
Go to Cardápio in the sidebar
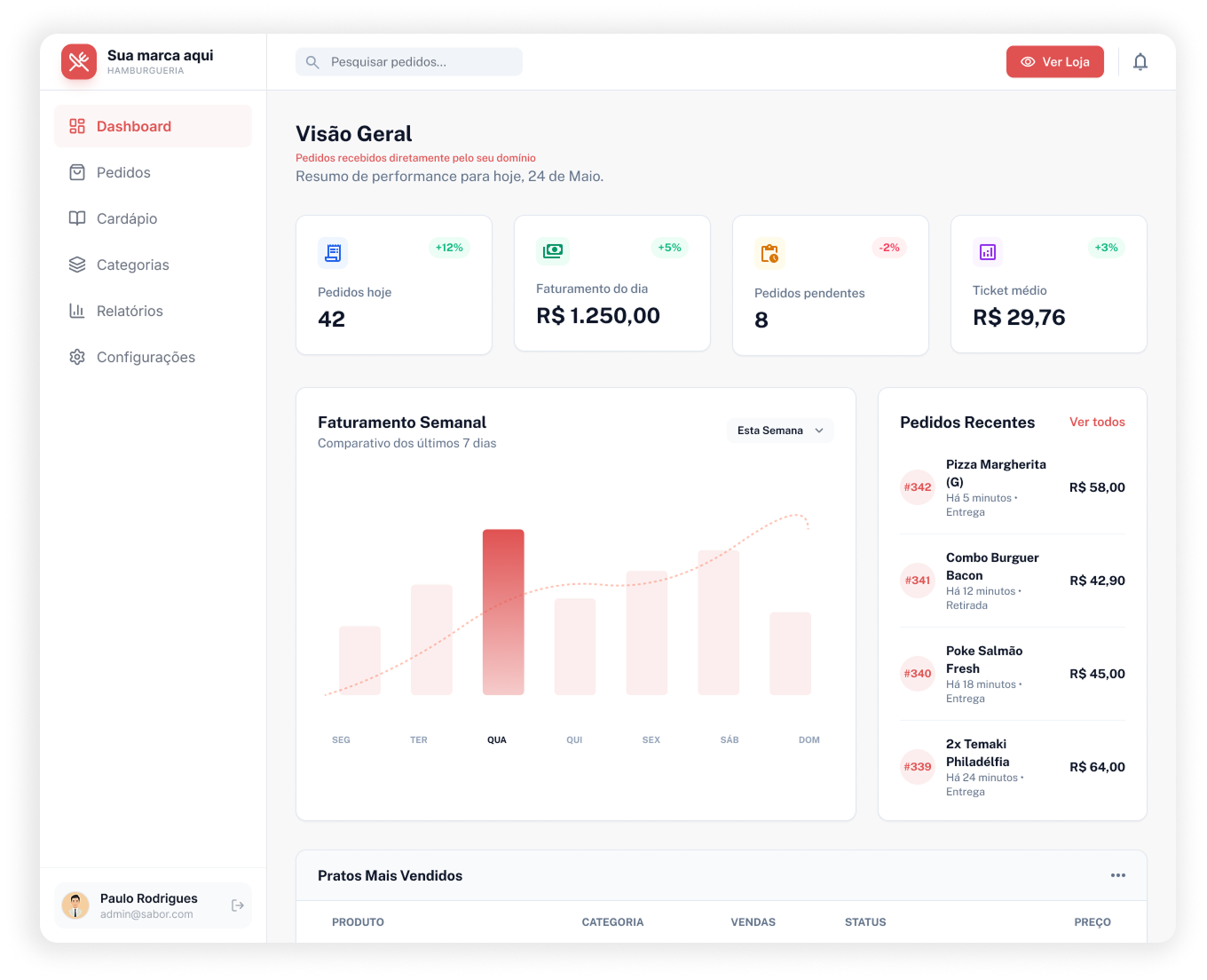point(127,218)
